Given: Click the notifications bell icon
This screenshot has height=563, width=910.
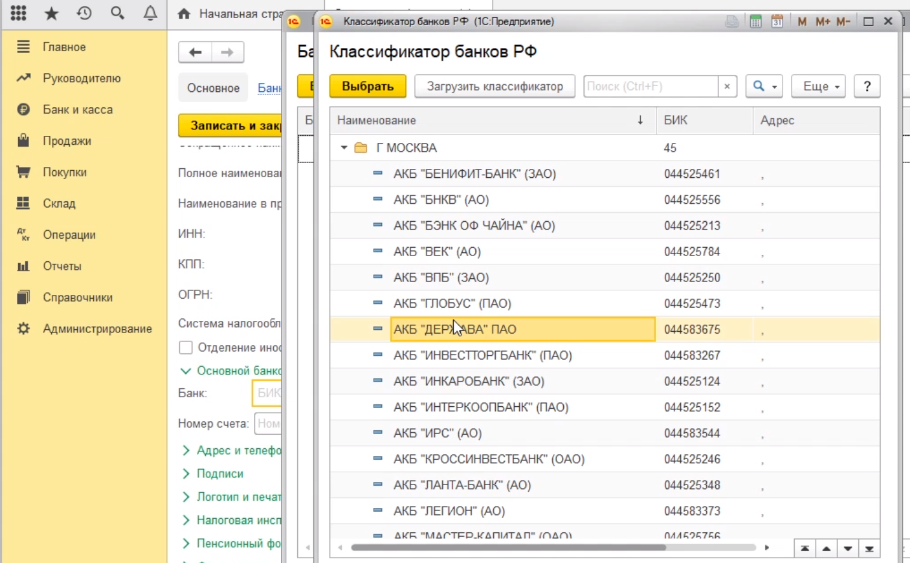Looking at the screenshot, I should 150,14.
